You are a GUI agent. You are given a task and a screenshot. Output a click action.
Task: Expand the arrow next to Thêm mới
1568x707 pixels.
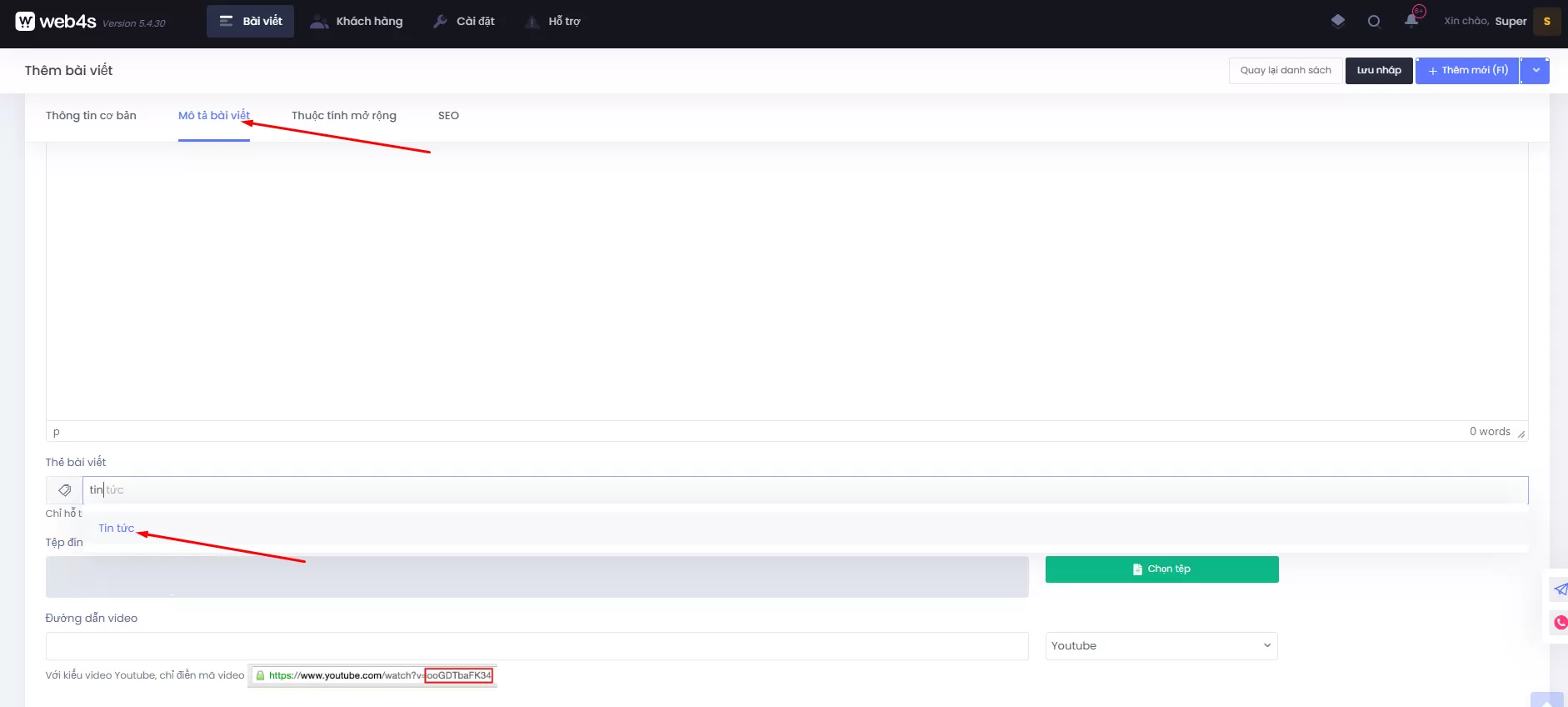click(1536, 71)
